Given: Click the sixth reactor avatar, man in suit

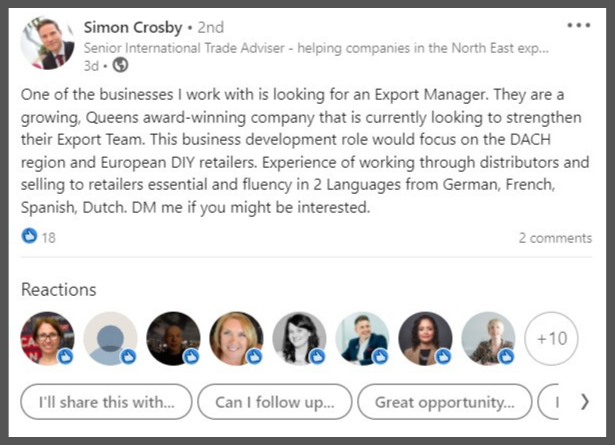Looking at the screenshot, I should click(362, 338).
